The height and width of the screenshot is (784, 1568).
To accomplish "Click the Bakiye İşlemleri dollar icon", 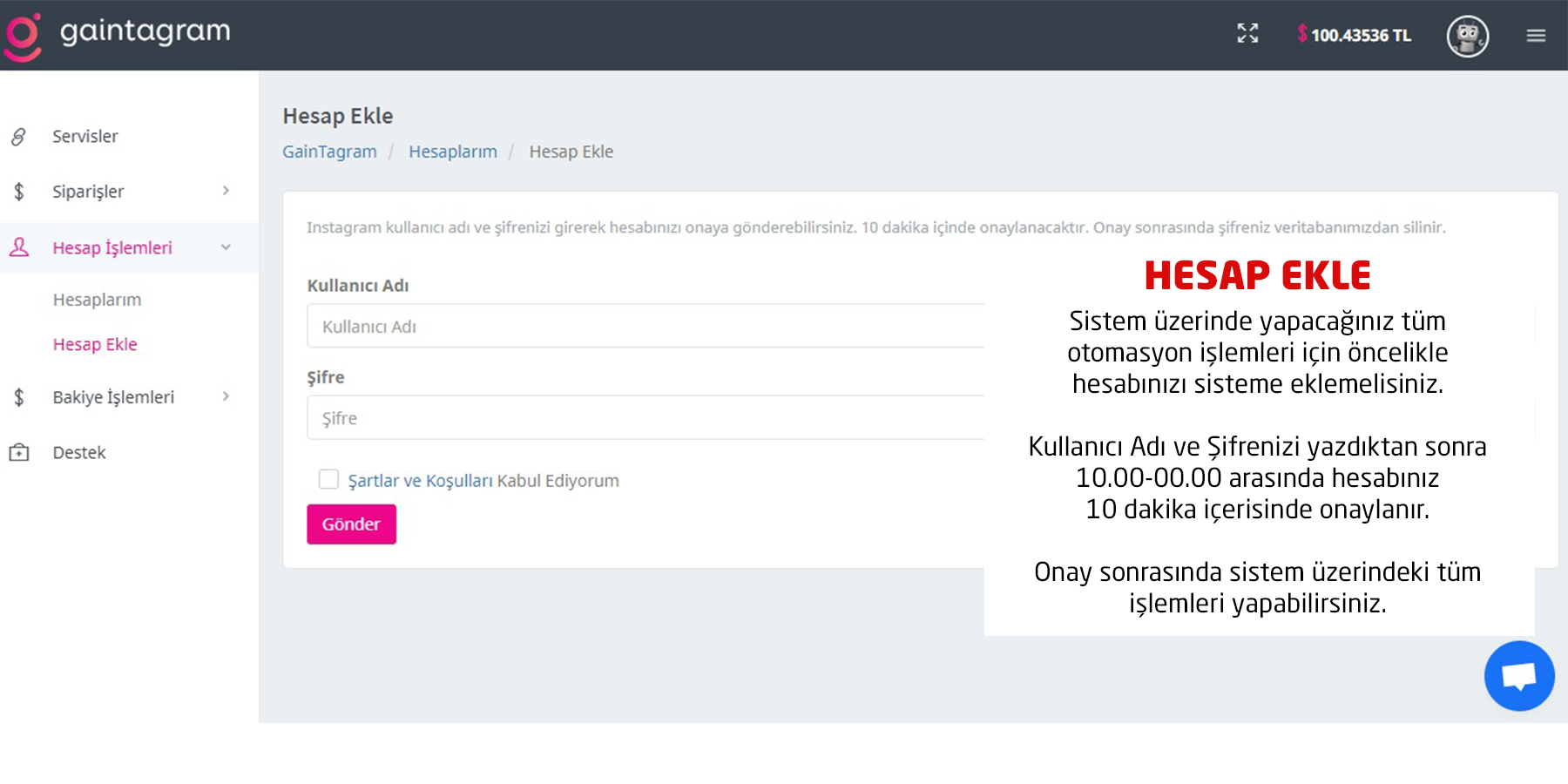I will point(19,397).
